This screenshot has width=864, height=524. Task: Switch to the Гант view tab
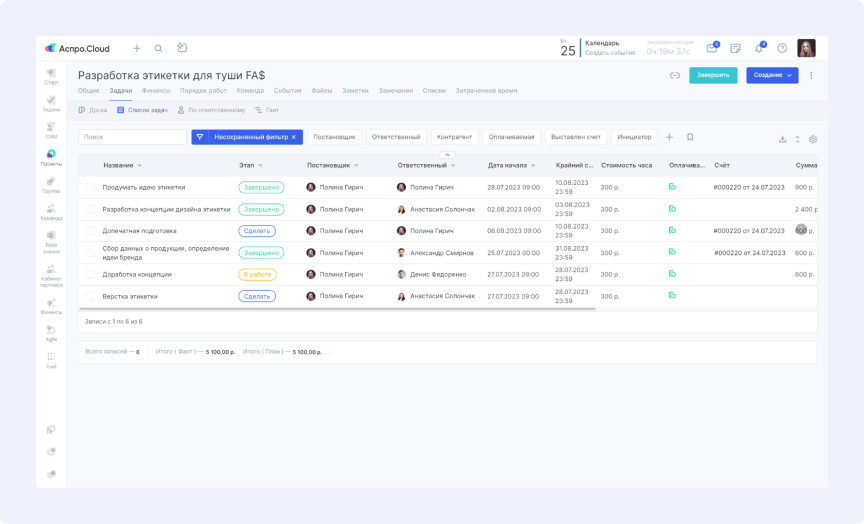coord(267,110)
